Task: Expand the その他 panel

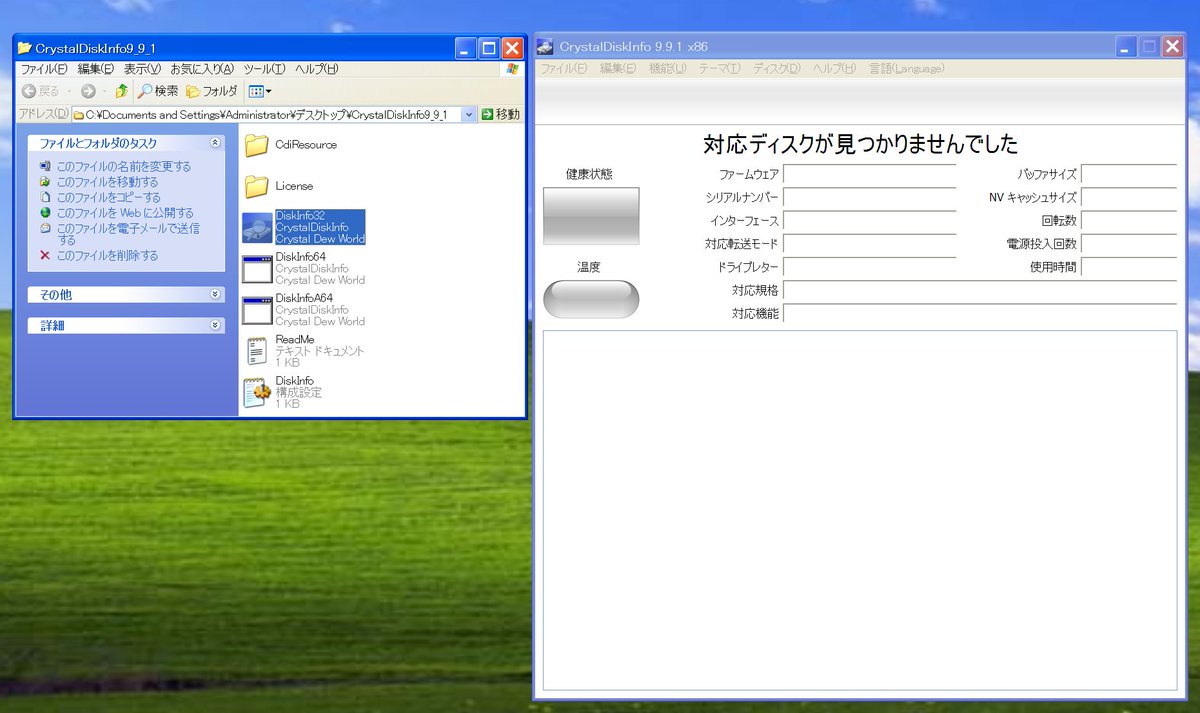Action: (215, 295)
